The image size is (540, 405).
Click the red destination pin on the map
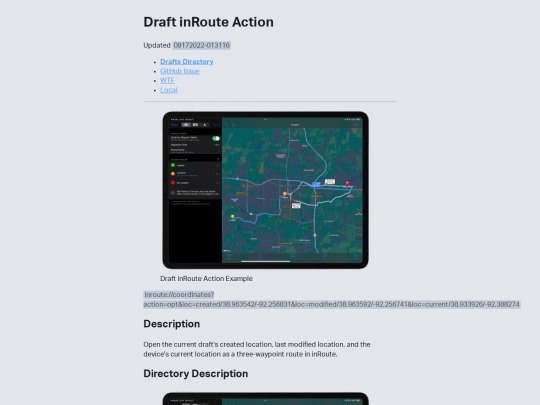click(347, 184)
